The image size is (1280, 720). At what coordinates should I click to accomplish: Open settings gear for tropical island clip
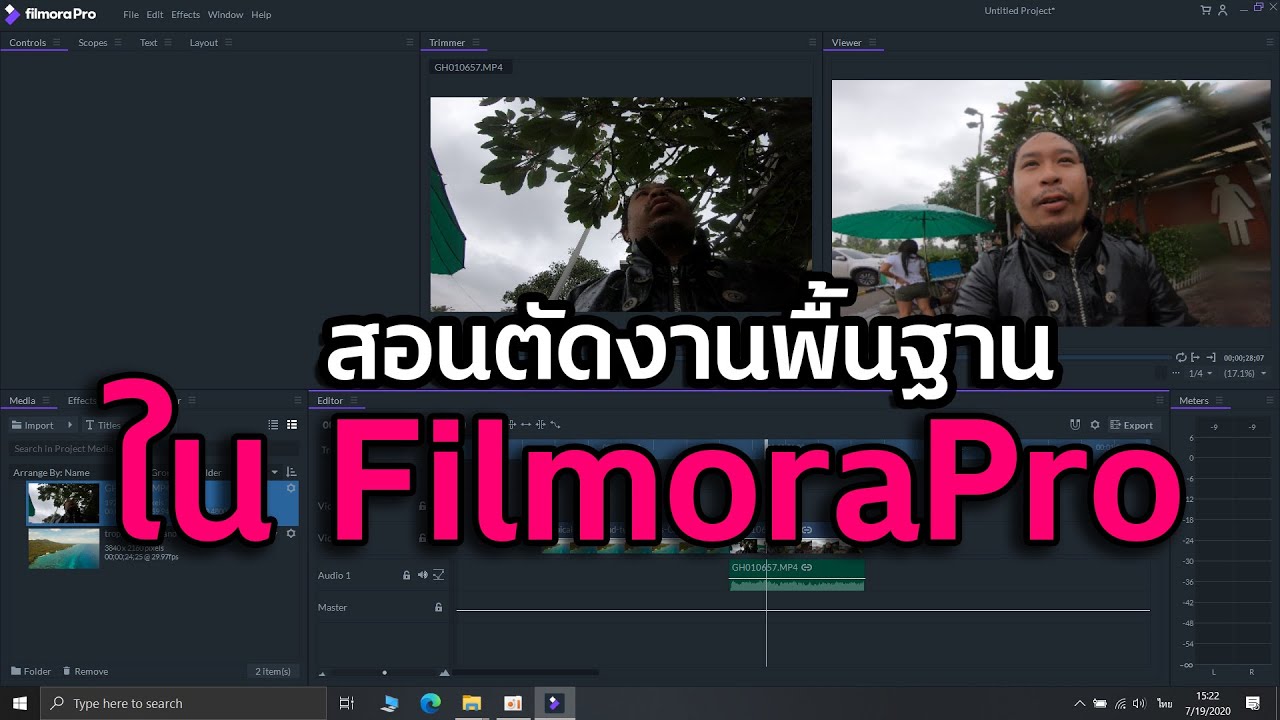(291, 533)
